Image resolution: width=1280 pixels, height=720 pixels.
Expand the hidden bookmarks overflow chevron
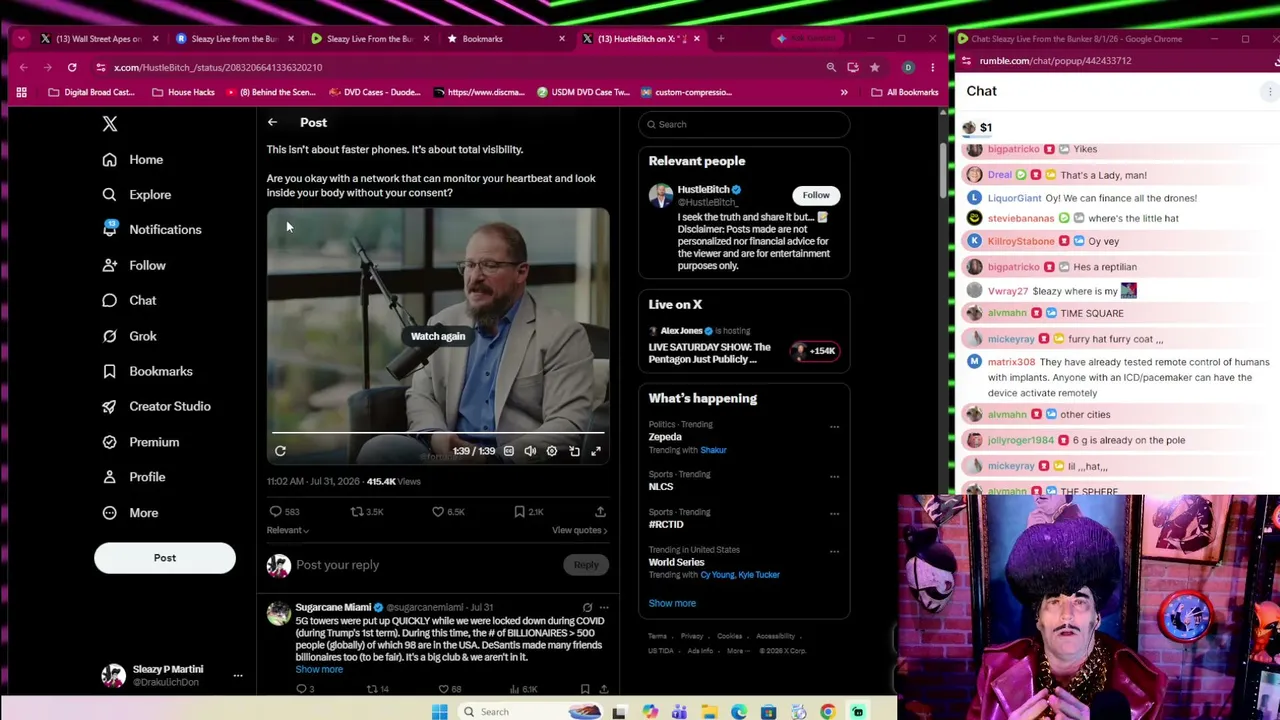844,92
